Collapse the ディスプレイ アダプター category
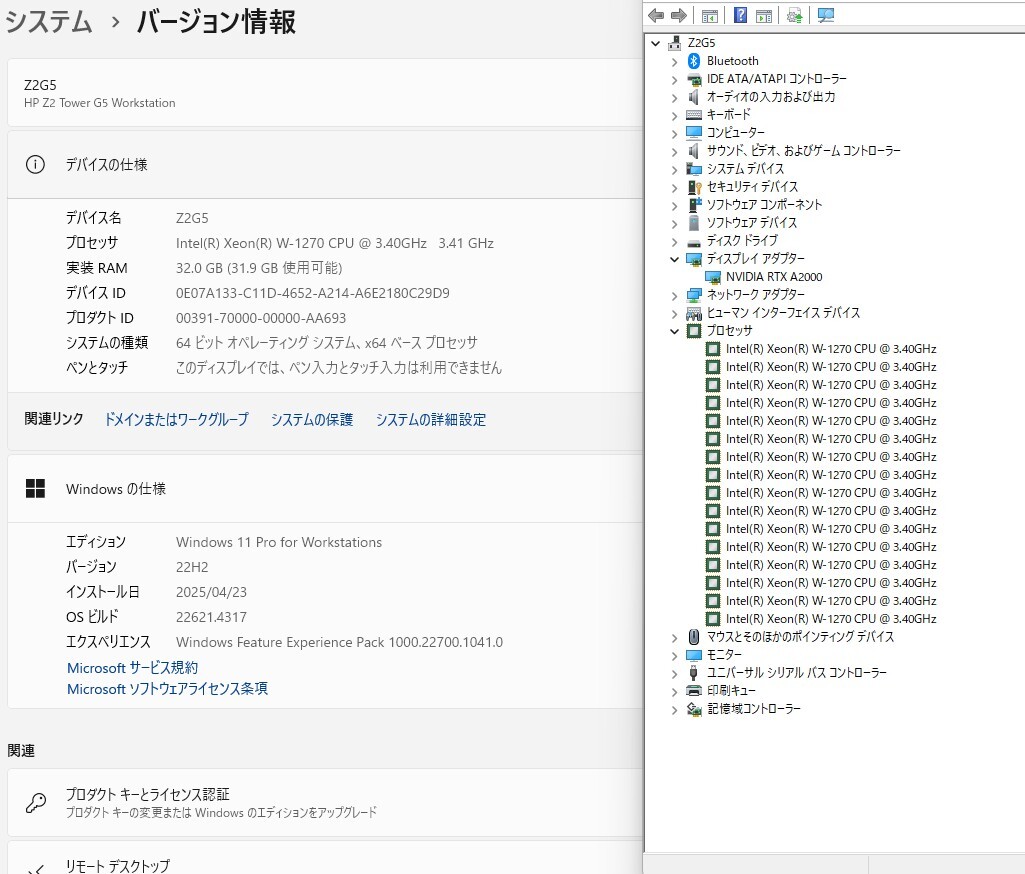This screenshot has width=1025, height=874. (675, 259)
